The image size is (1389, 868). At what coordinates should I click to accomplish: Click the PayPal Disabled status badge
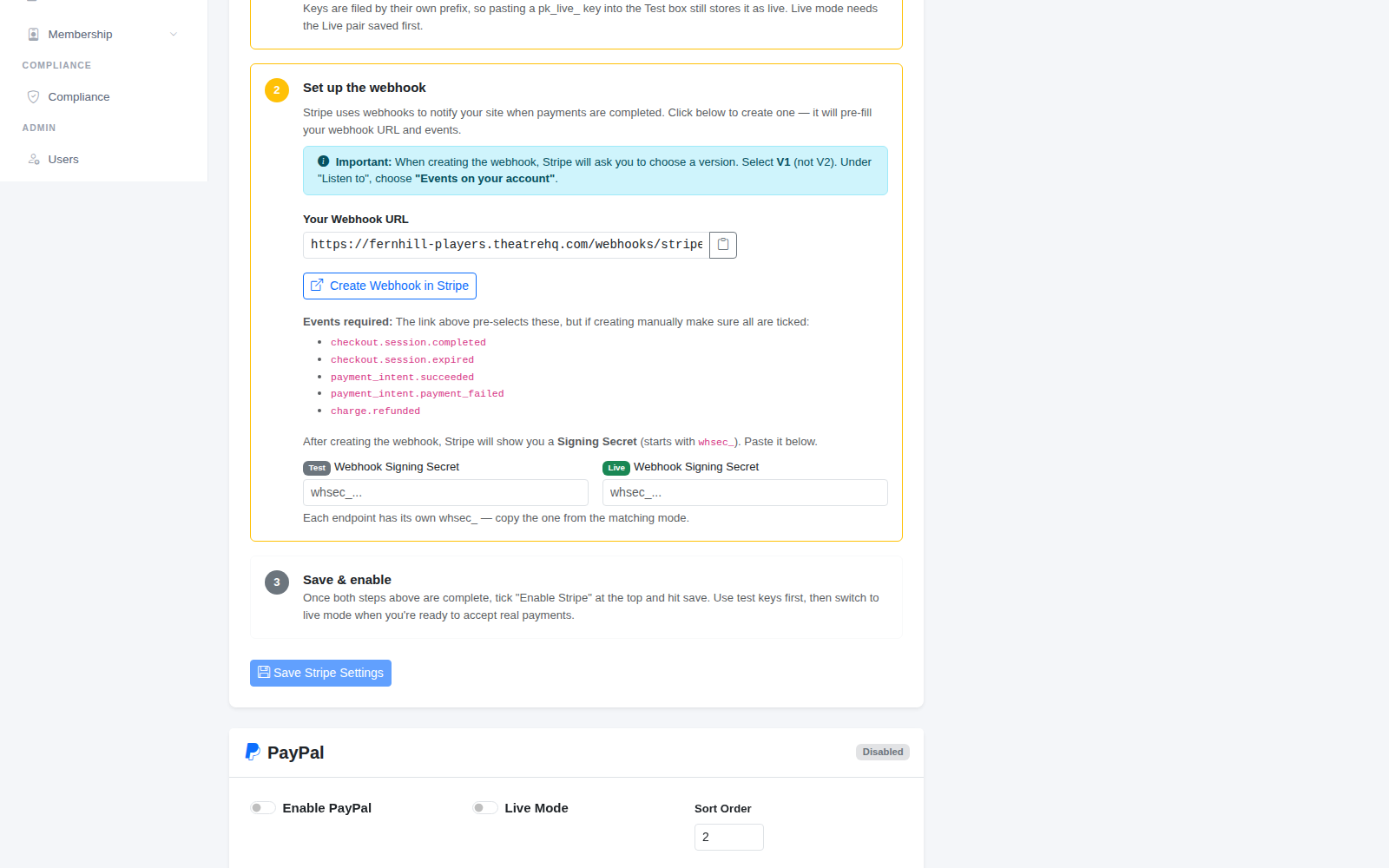(883, 752)
